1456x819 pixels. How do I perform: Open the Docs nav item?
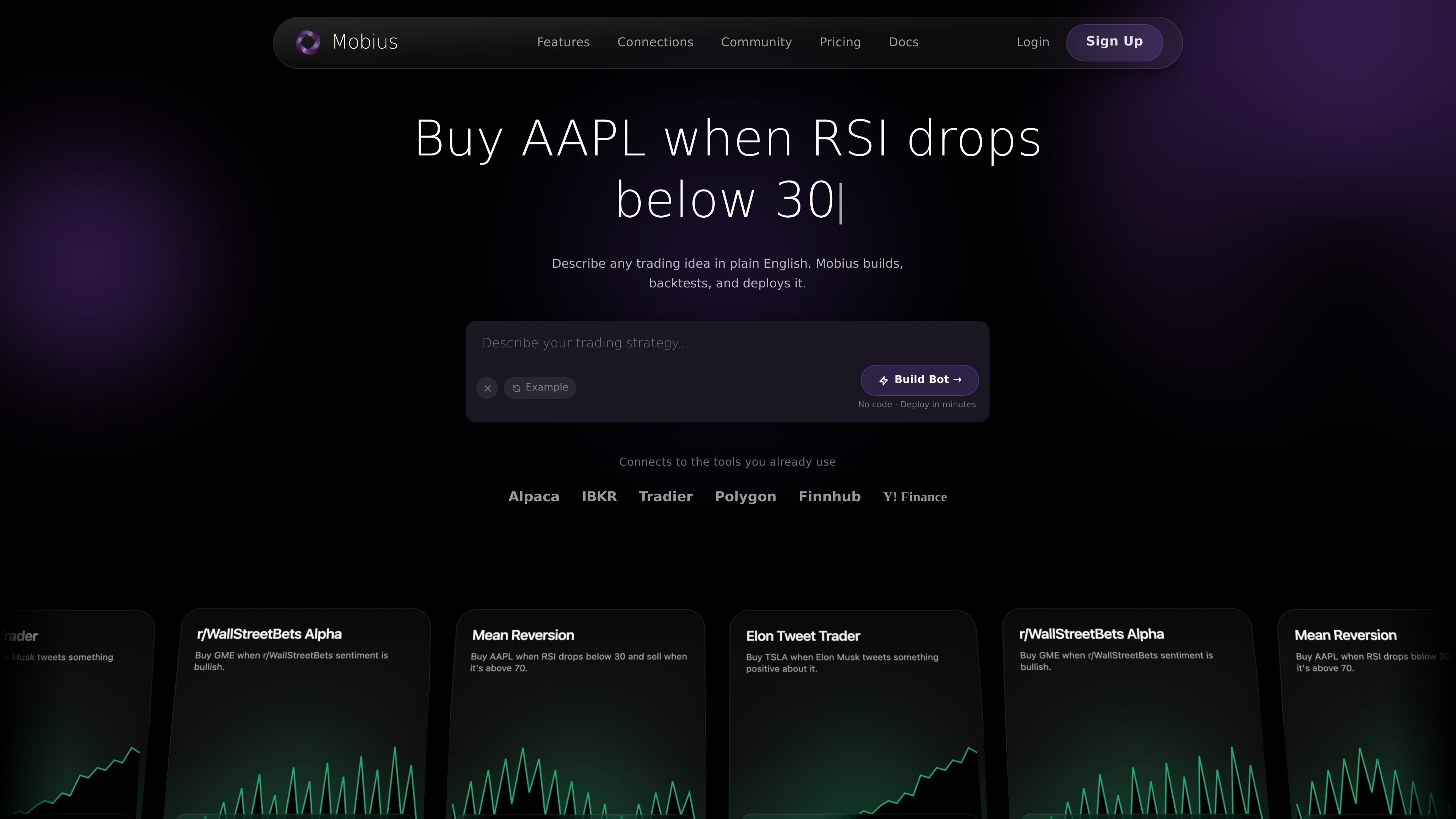pyautogui.click(x=903, y=42)
